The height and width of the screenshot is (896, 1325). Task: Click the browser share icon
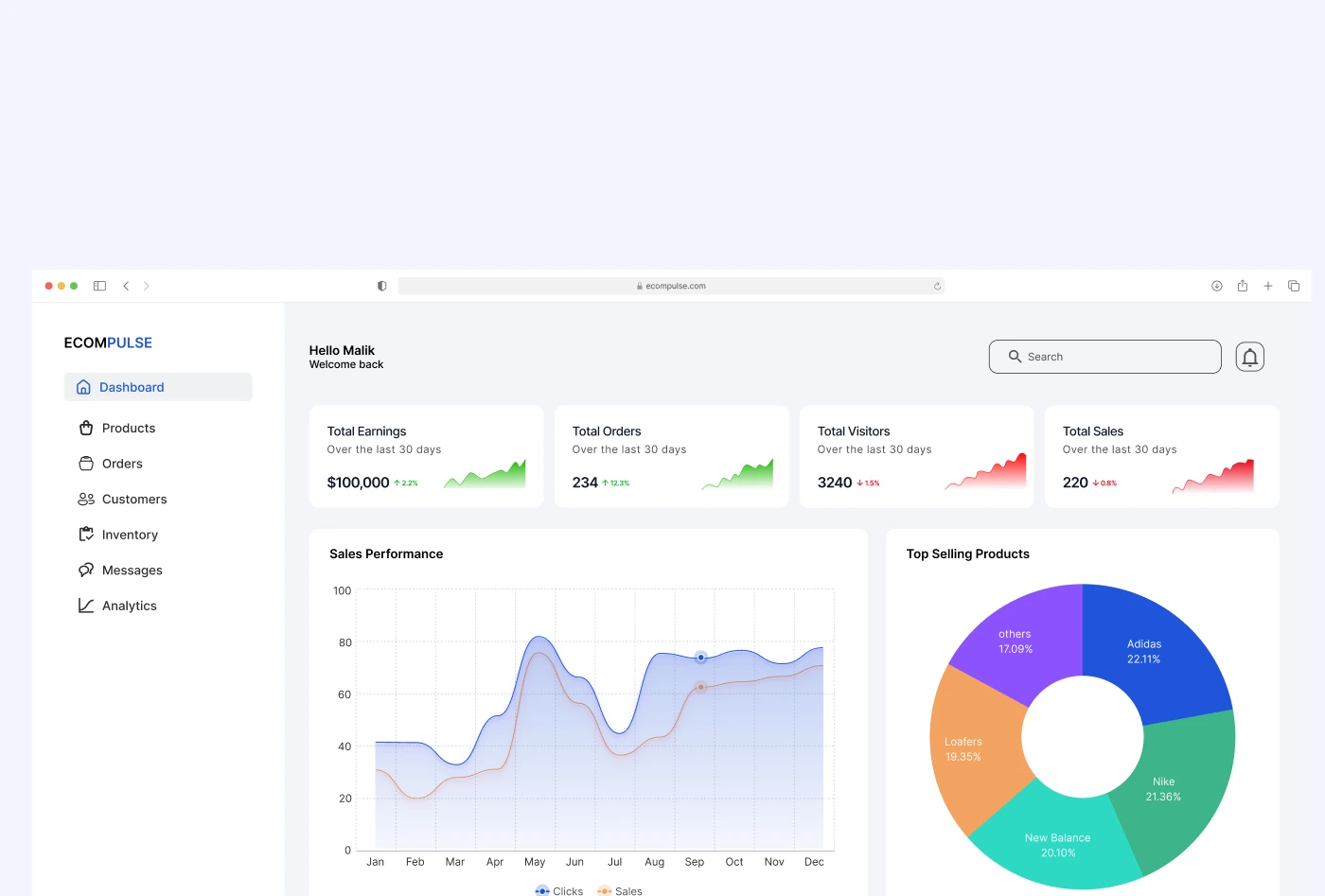point(1243,286)
